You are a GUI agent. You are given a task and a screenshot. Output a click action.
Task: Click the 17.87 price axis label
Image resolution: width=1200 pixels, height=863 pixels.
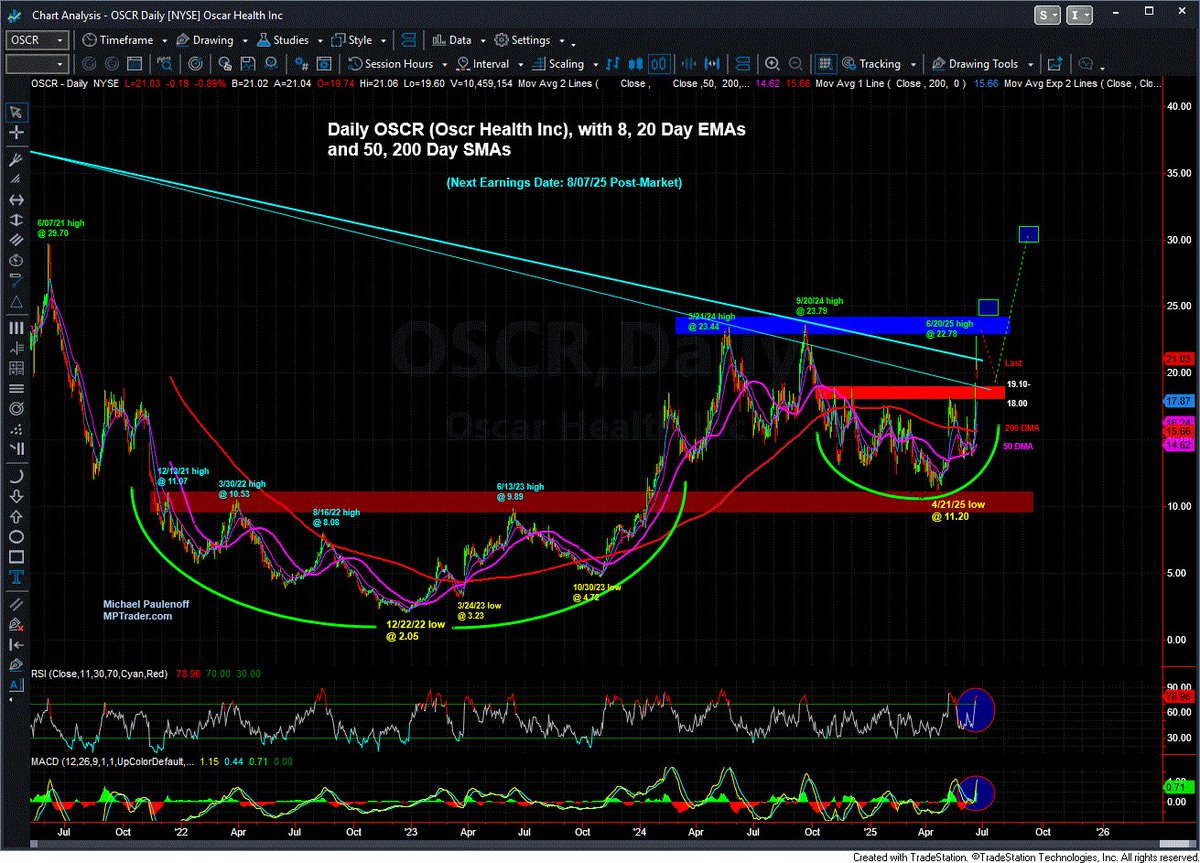[1180, 400]
